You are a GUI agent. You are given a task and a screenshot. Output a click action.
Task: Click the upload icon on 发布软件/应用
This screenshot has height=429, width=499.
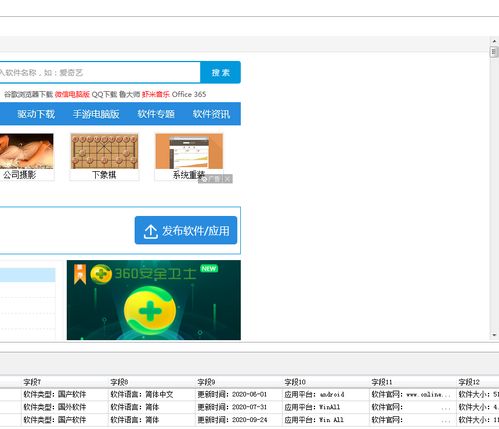(150, 231)
